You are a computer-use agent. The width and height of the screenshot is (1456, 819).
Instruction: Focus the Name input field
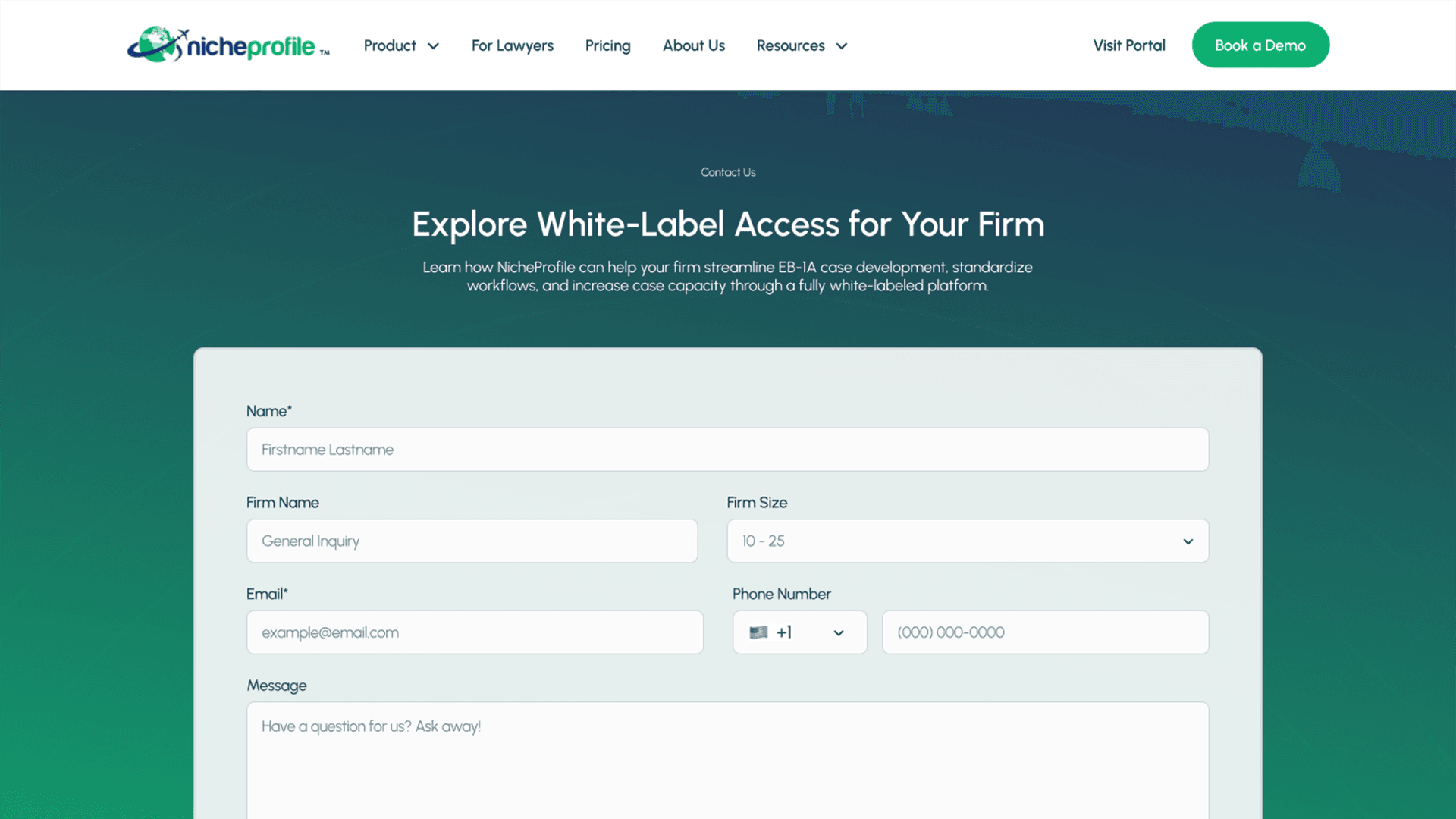(x=727, y=450)
